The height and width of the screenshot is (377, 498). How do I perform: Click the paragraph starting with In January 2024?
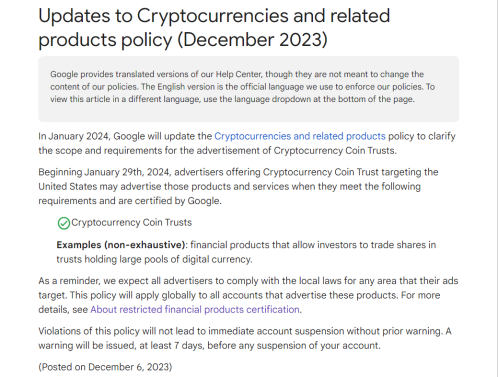point(247,143)
